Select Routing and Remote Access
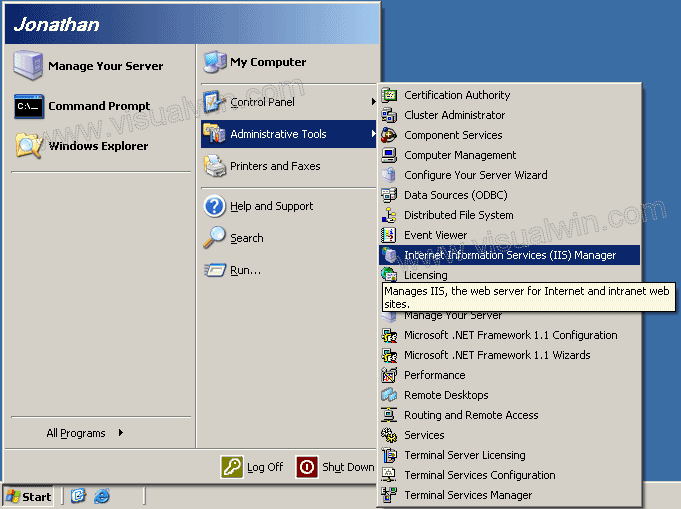Viewport: 681px width, 509px height. pyautogui.click(x=509, y=415)
